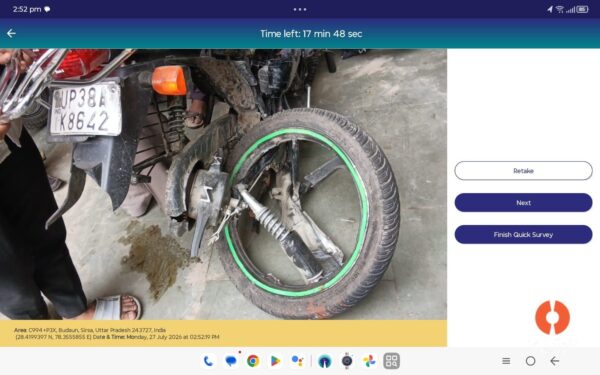
Task: Tap the chat bubble notification icon in status bar
Action: tap(47, 9)
